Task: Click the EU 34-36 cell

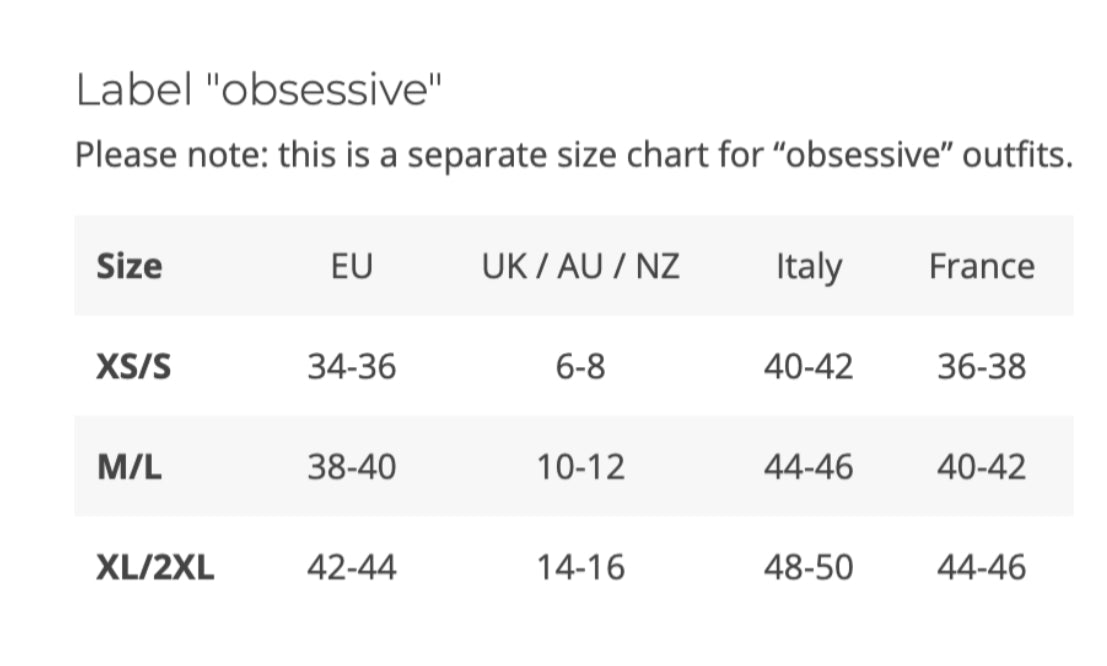Action: tap(351, 367)
